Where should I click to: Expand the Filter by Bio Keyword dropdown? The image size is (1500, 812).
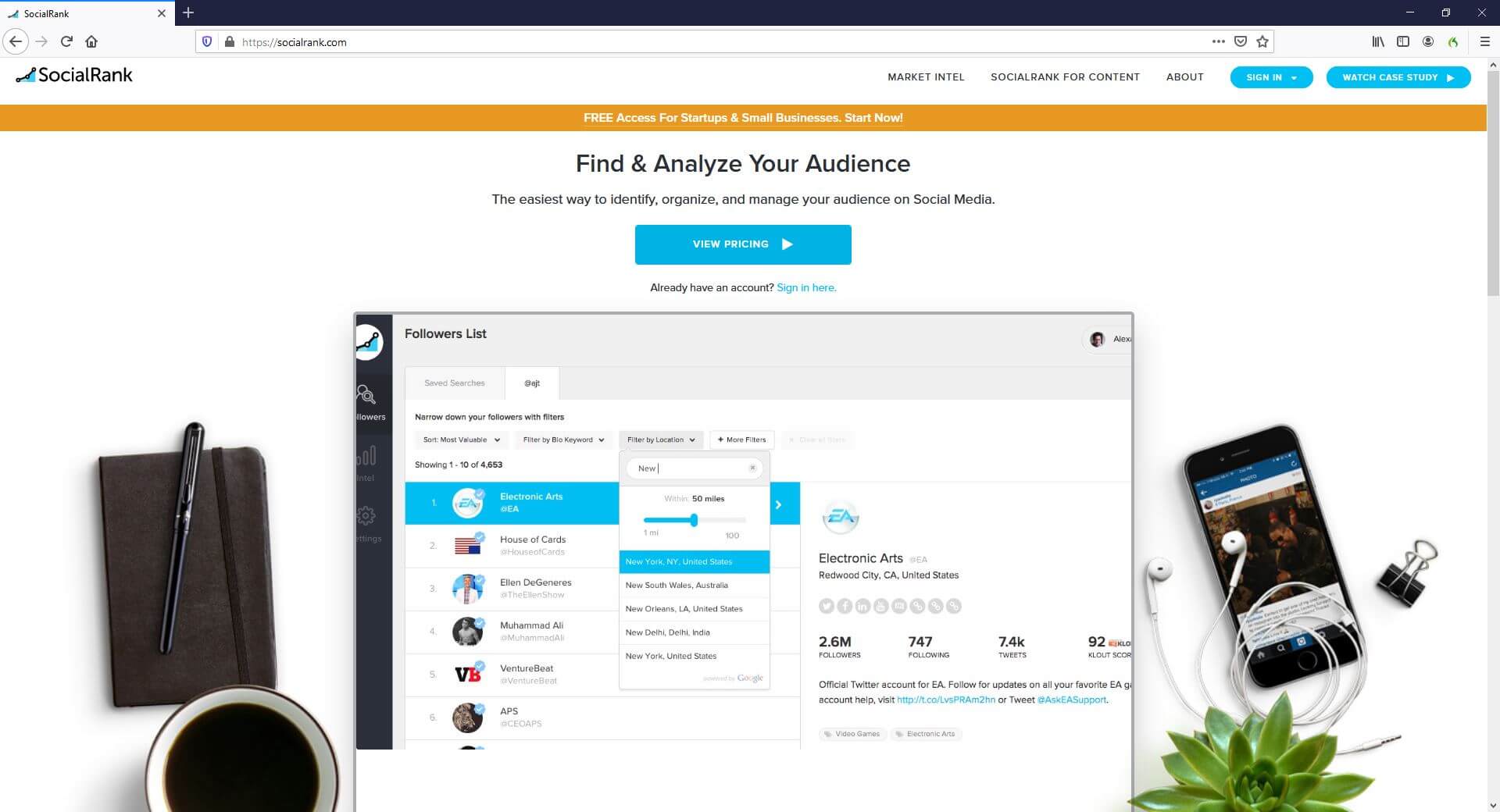coord(563,440)
